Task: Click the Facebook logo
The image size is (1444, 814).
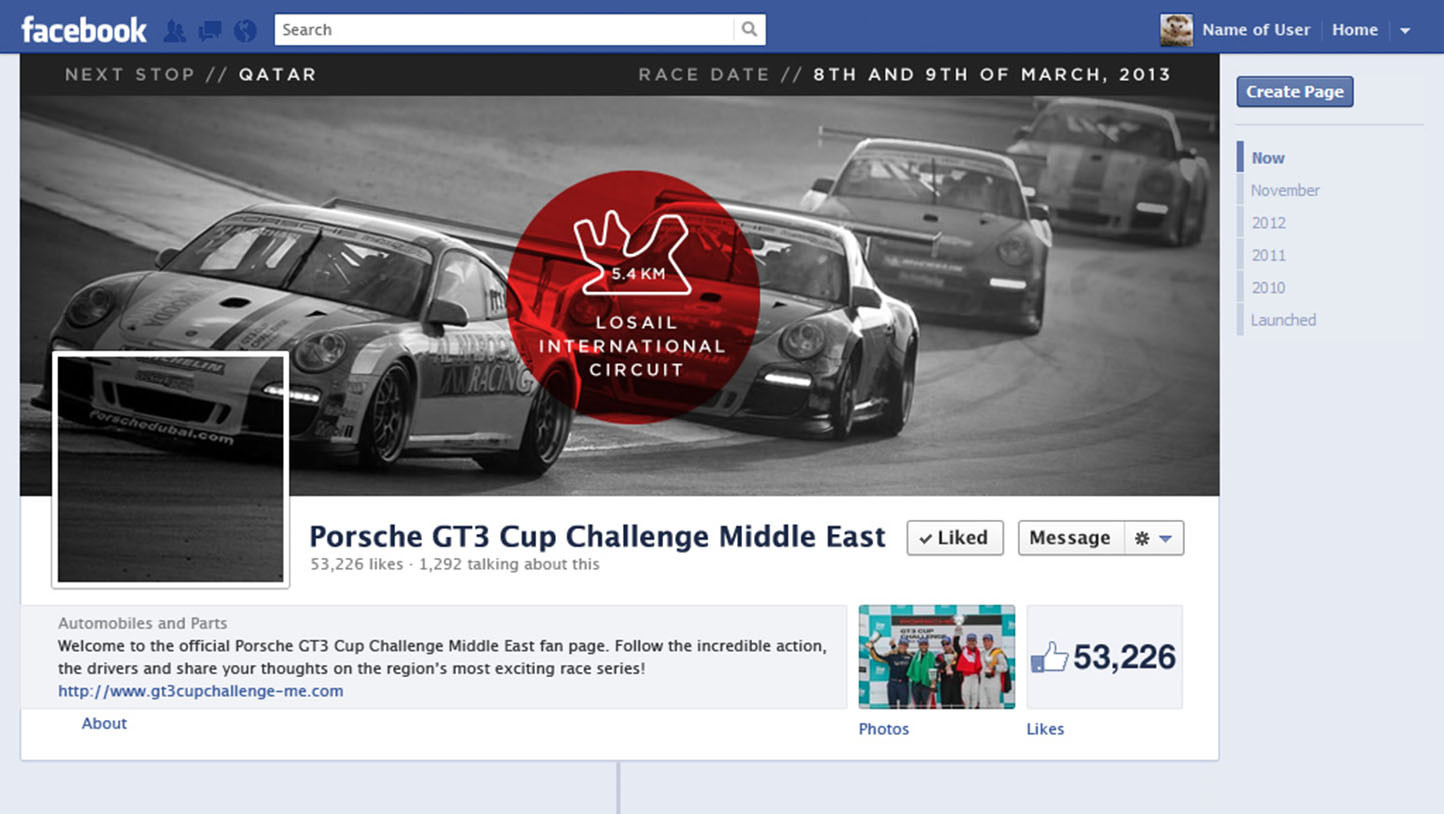Action: click(x=84, y=30)
